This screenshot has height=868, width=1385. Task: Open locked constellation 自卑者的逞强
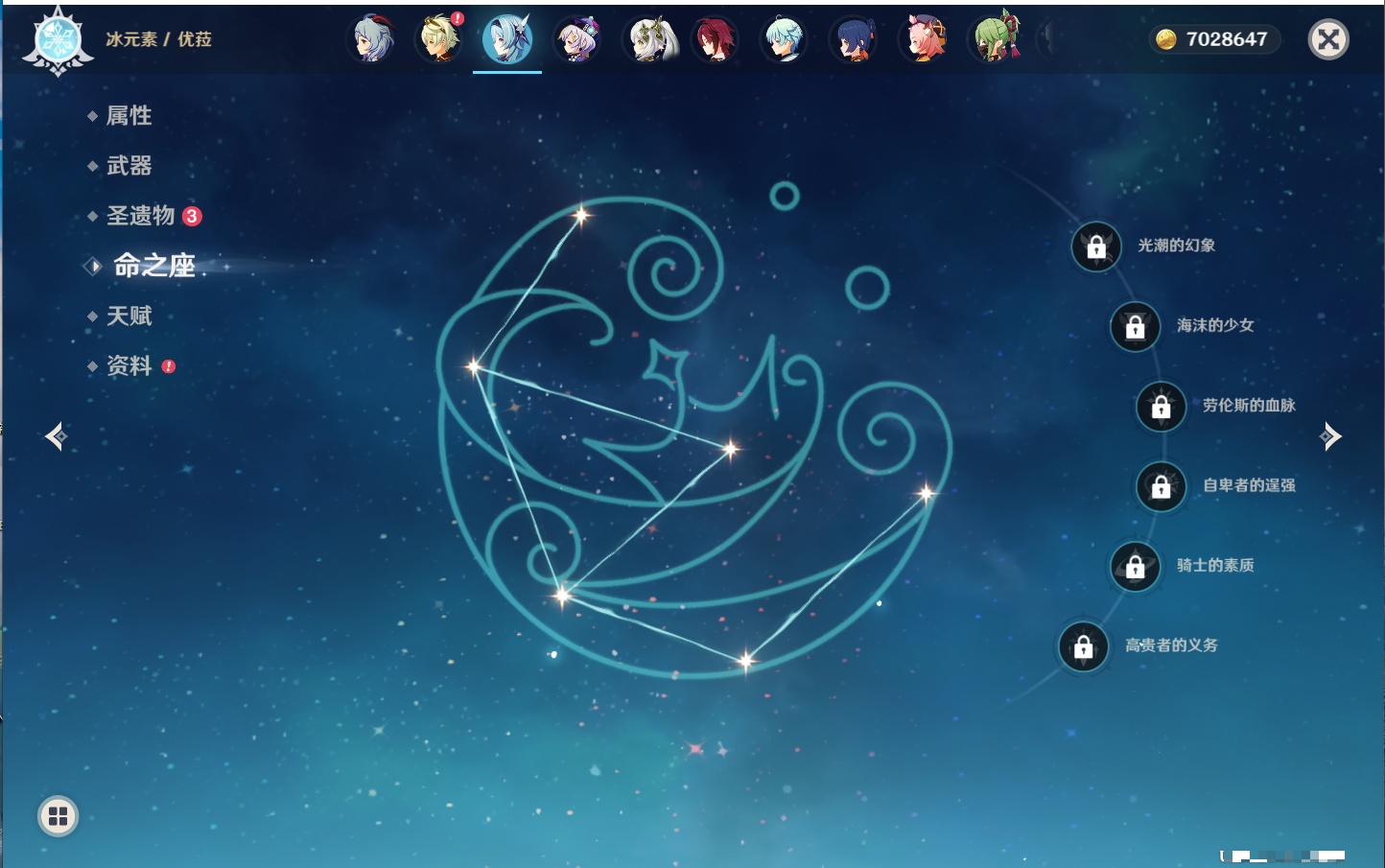[1162, 487]
